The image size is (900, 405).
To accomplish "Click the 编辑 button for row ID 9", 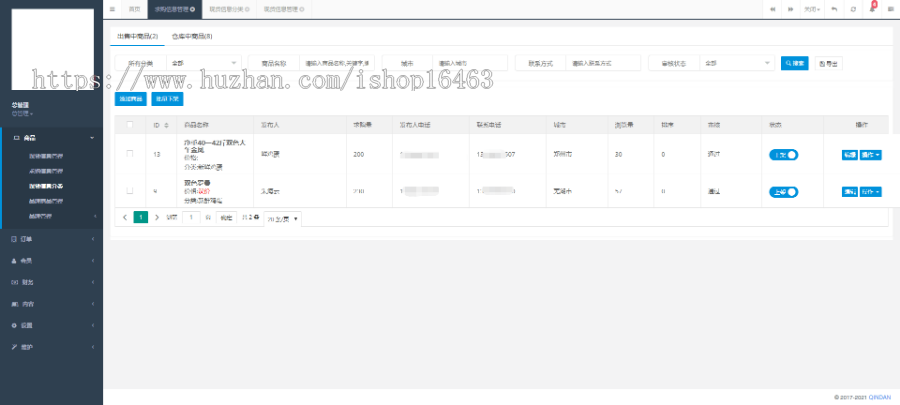I will click(849, 192).
